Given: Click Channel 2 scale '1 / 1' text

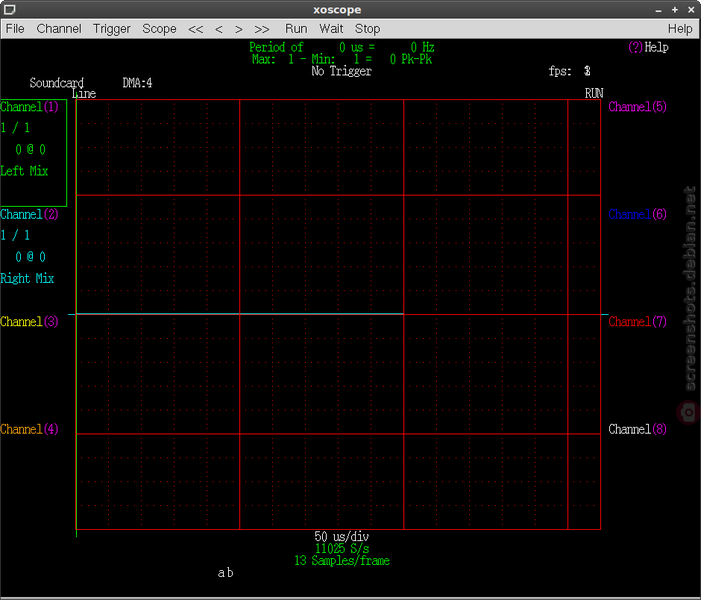Looking at the screenshot, I should [15, 235].
